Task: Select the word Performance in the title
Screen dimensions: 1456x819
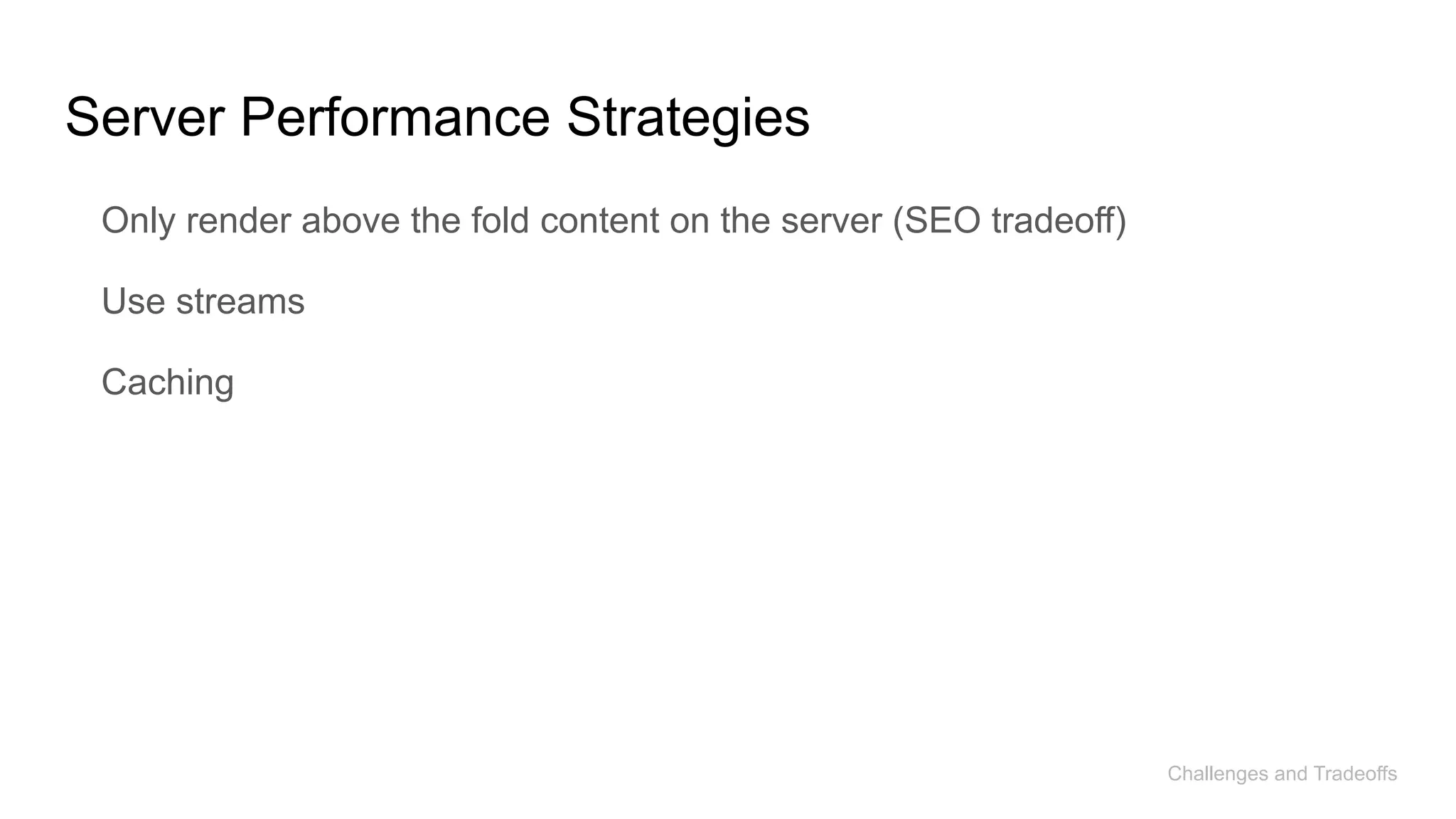Action: point(395,117)
